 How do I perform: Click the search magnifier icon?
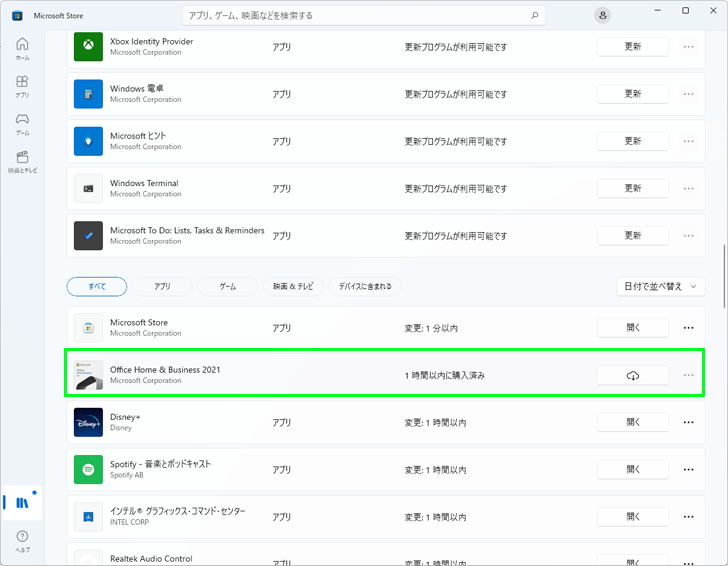[x=535, y=15]
